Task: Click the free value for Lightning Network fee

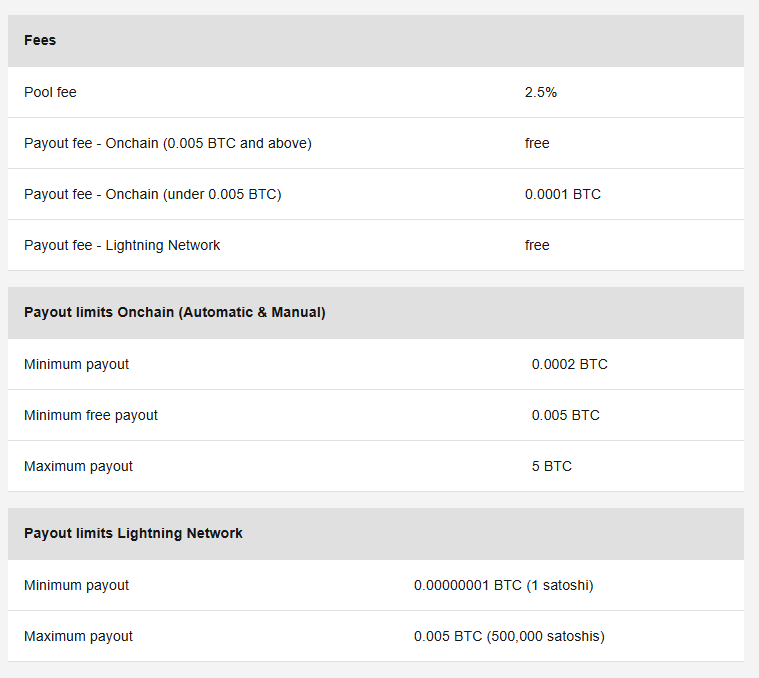Action: [537, 245]
